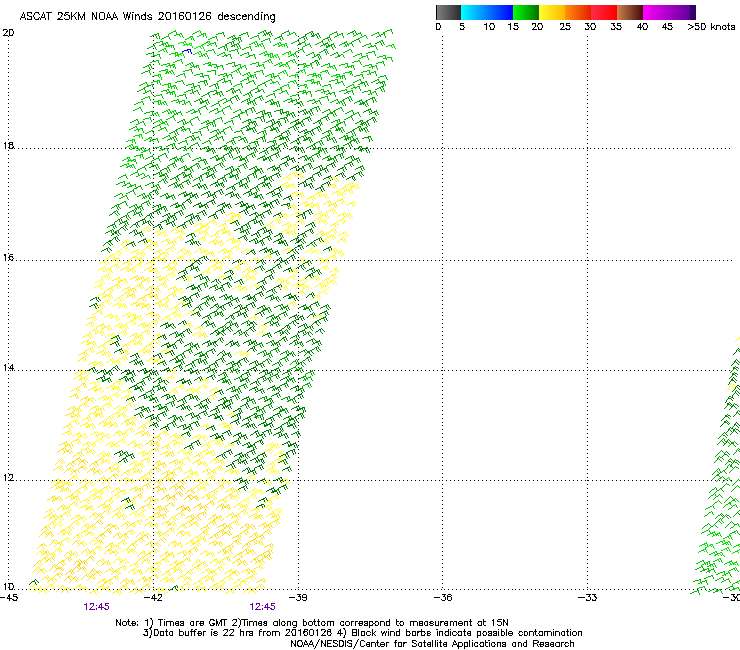The width and height of the screenshot is (740, 650).
Task: Click the legend tick label '25'
Action: pyautogui.click(x=565, y=27)
